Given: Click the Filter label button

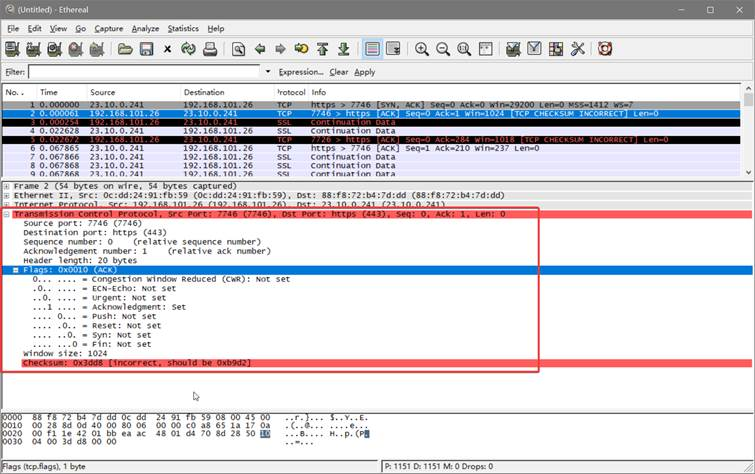Looking at the screenshot, I should (x=15, y=72).
